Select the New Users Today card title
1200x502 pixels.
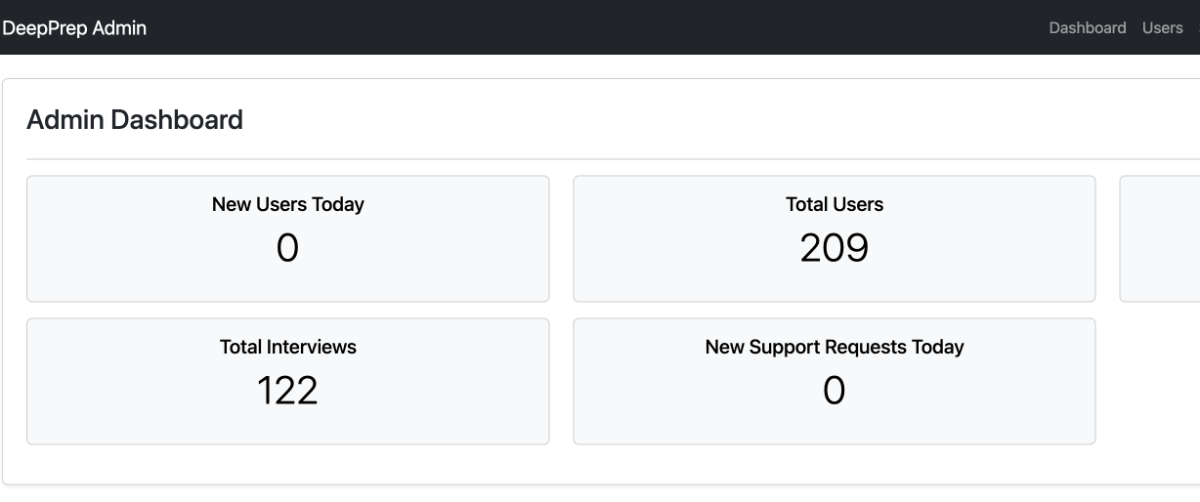coord(288,205)
